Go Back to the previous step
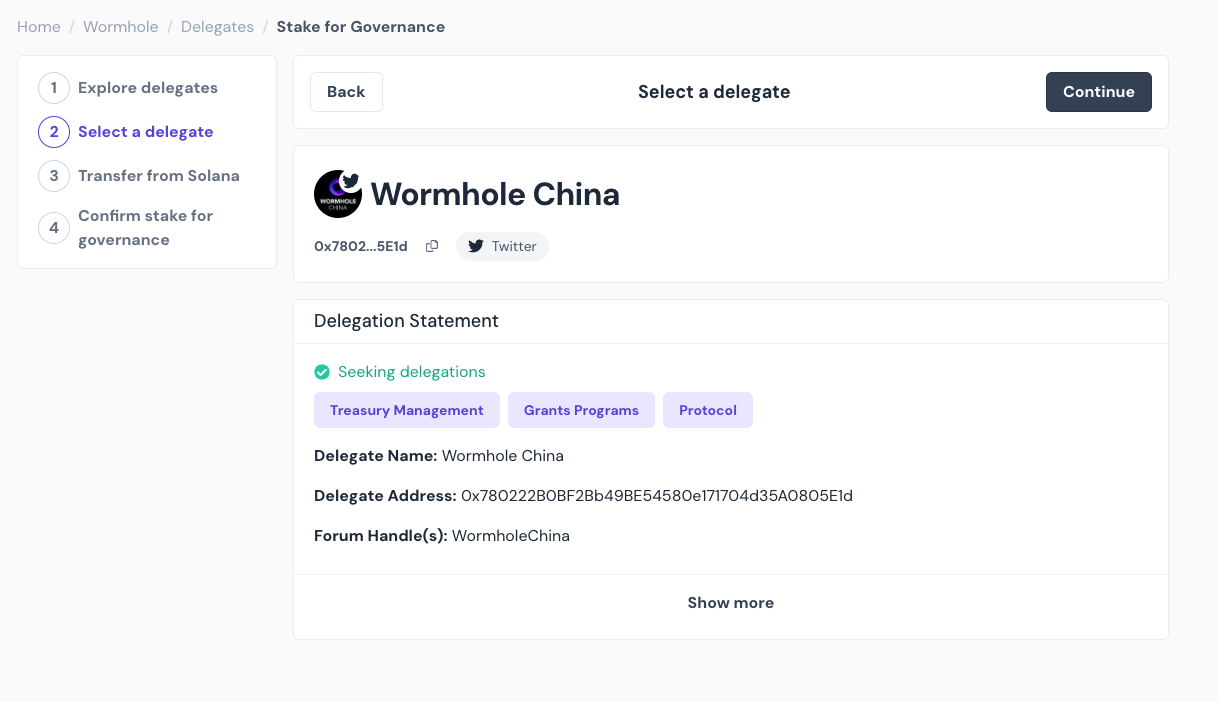 pyautogui.click(x=346, y=92)
